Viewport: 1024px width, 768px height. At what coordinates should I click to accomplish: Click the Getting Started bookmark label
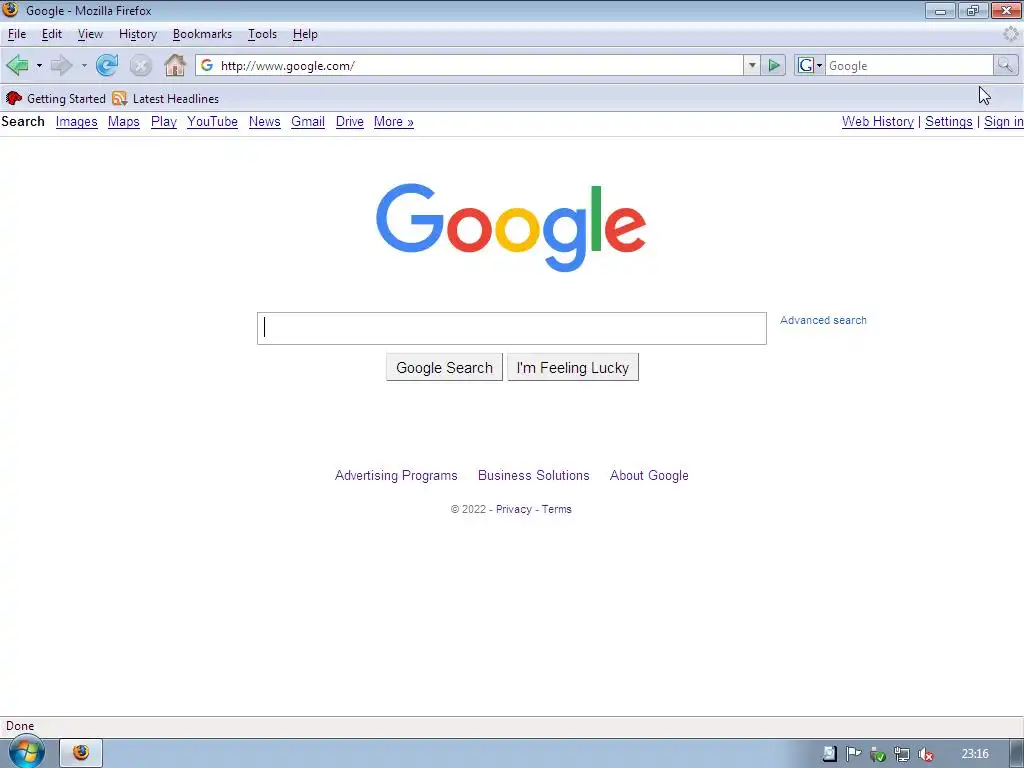coord(66,99)
